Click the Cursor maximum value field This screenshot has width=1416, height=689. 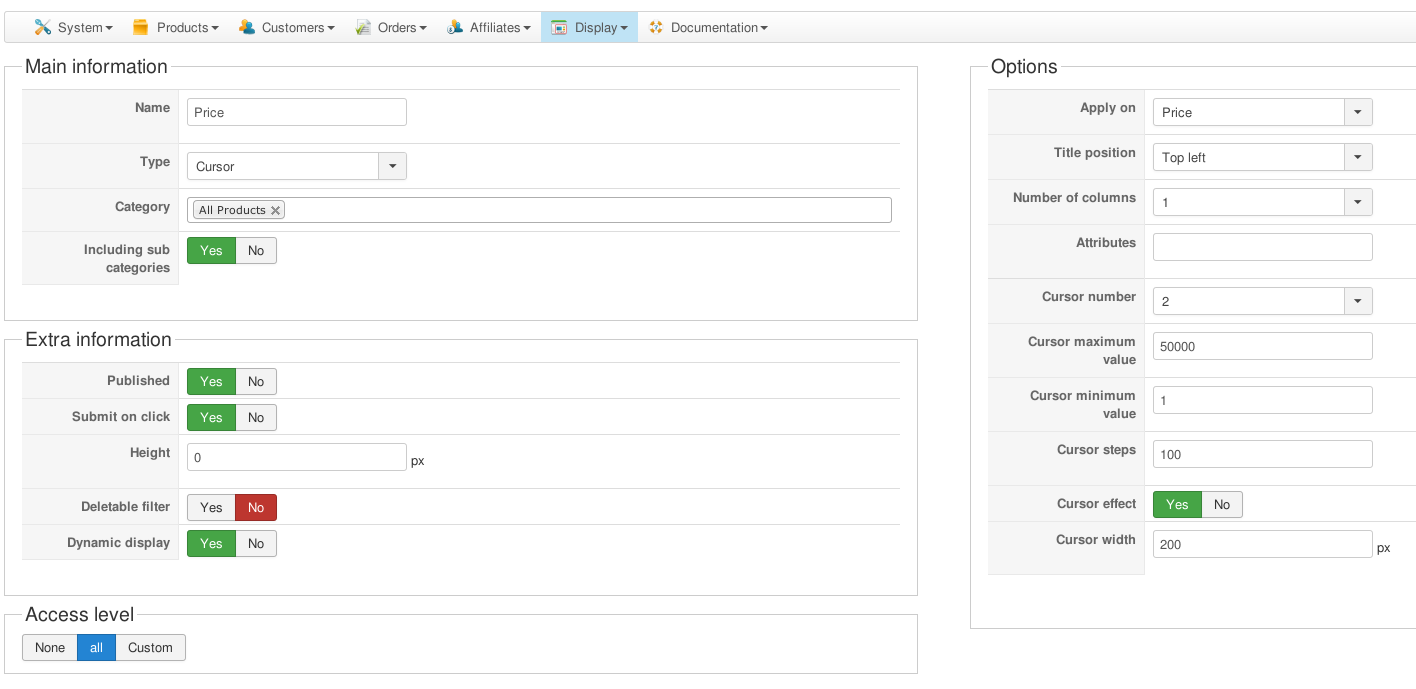click(x=1262, y=346)
